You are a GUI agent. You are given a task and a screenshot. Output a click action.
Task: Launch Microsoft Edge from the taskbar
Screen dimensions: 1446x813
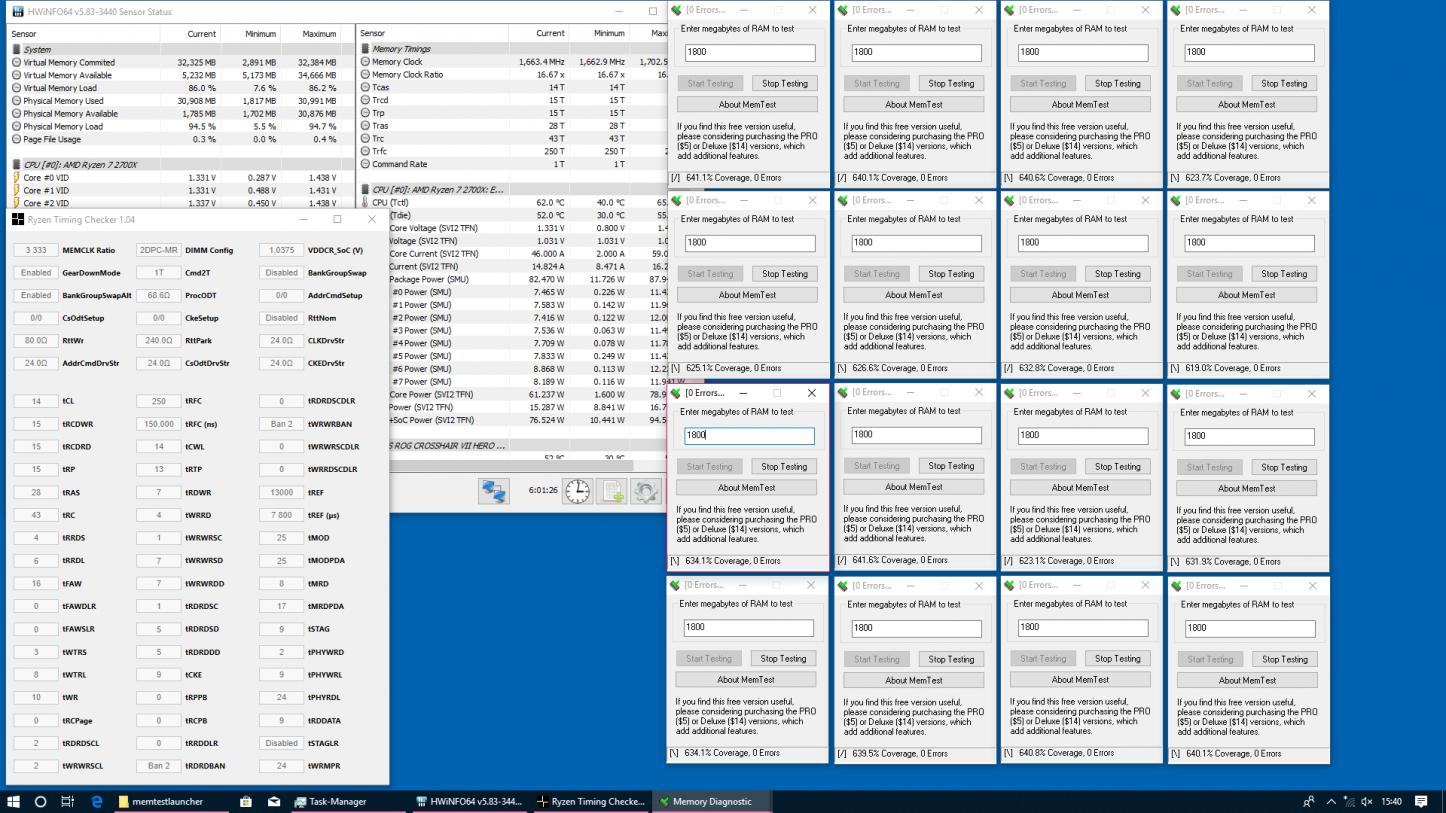[97, 801]
